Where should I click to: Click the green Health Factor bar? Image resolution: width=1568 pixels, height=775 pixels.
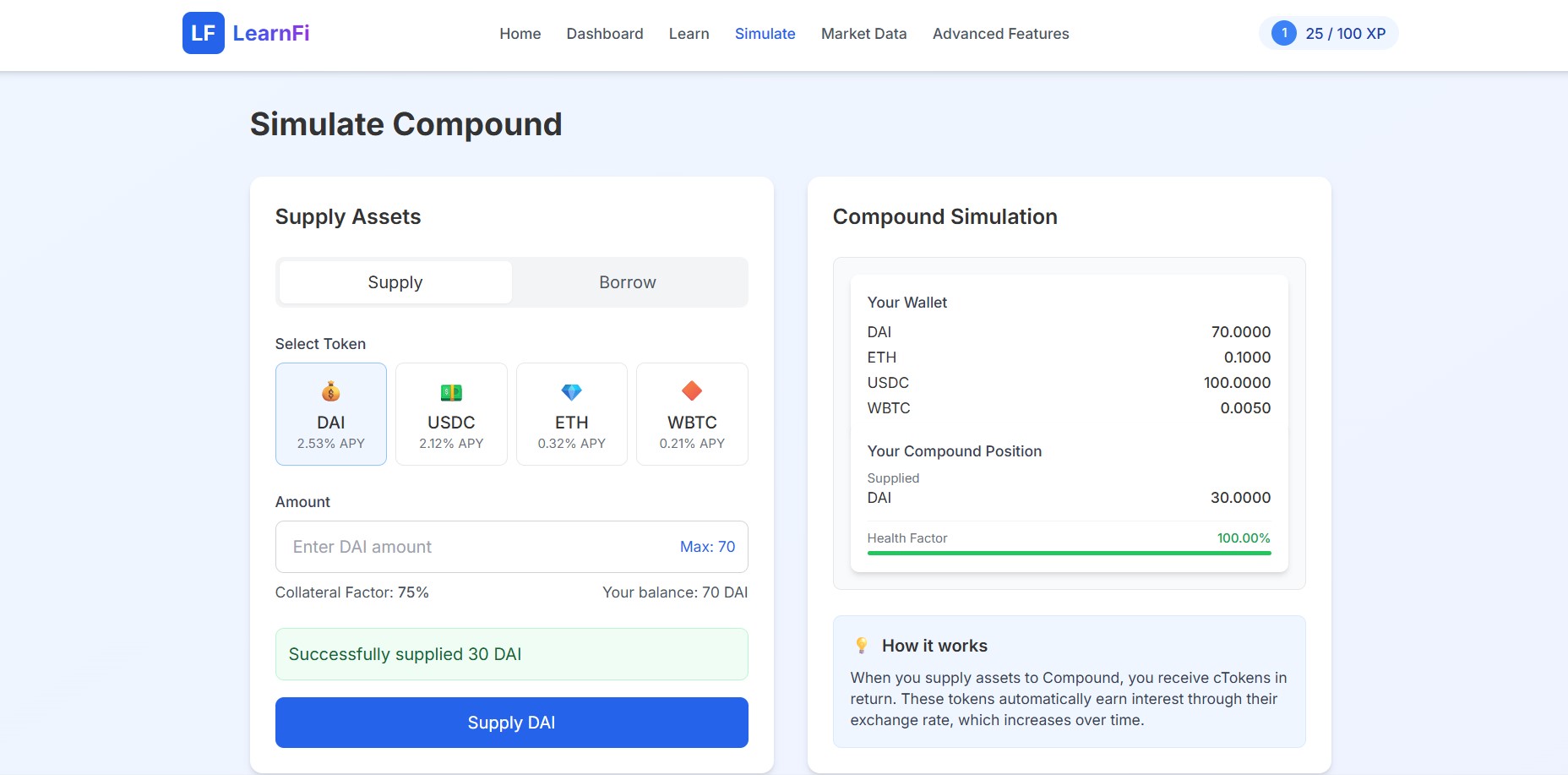pyautogui.click(x=1070, y=554)
